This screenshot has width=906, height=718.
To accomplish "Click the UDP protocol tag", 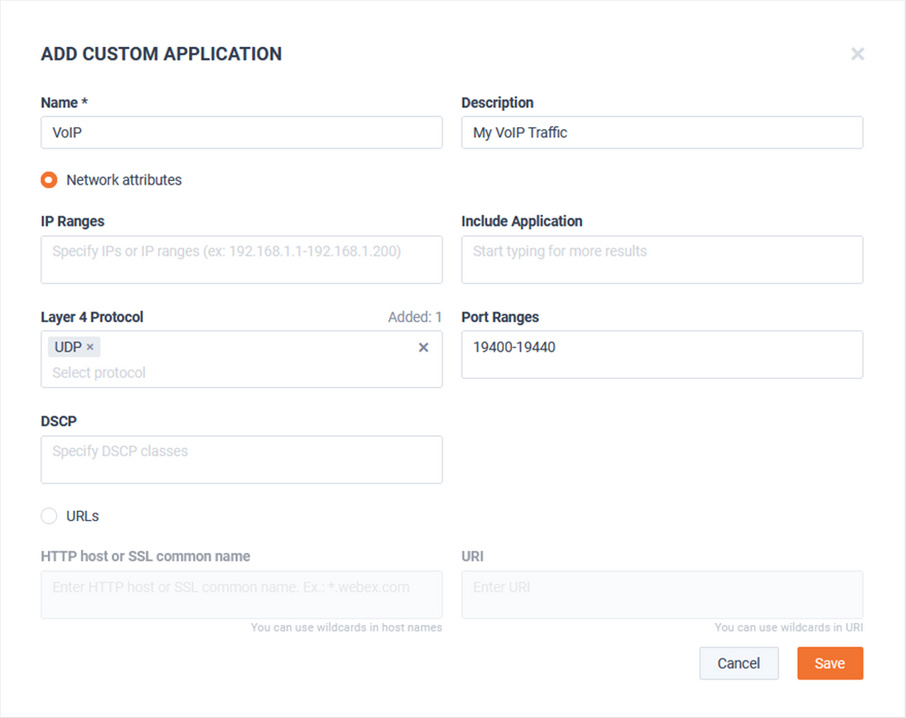I will tap(68, 347).
